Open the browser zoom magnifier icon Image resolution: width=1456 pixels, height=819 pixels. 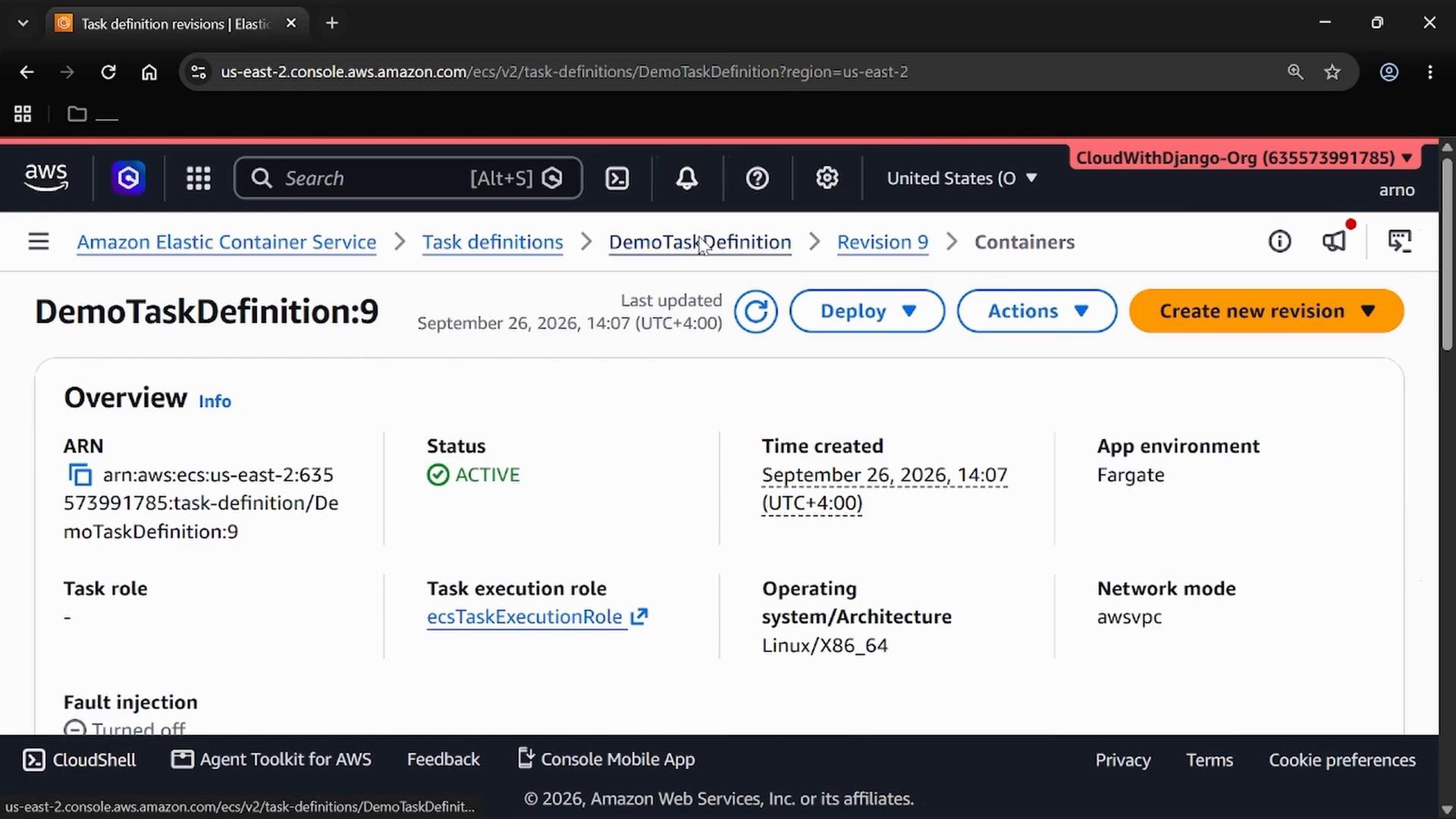pyautogui.click(x=1295, y=72)
